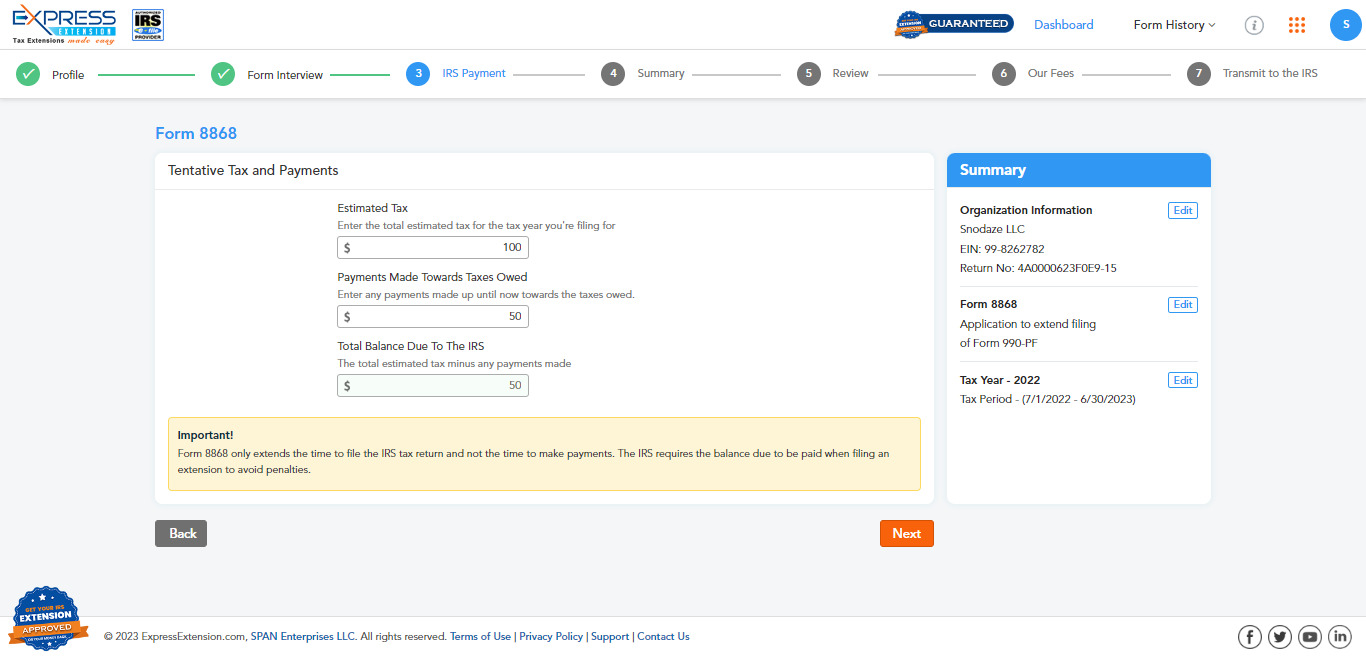Edit Organization Information in Summary

point(1182,210)
